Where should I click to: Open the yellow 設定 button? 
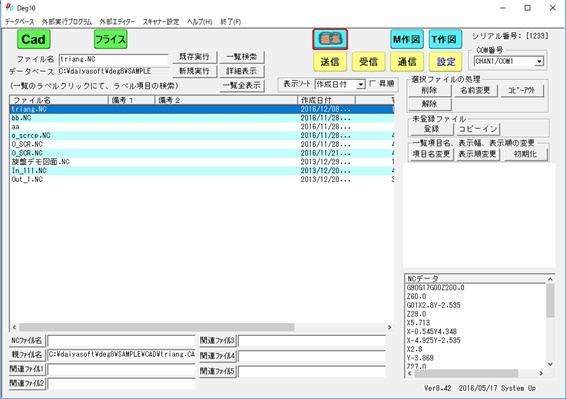(445, 62)
